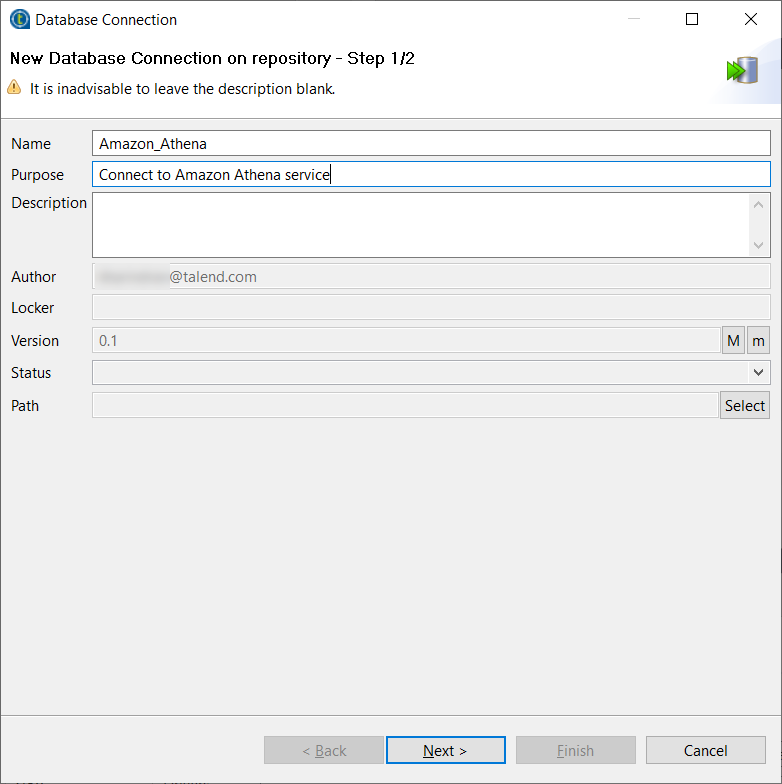Click the Version field showing 0.1

point(405,341)
